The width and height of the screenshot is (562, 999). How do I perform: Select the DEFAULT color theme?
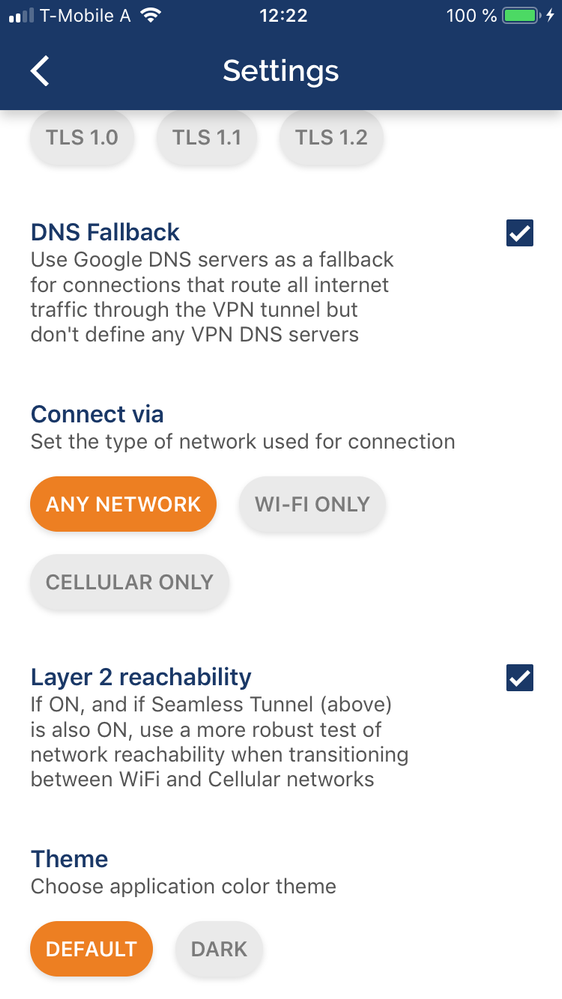[x=92, y=949]
